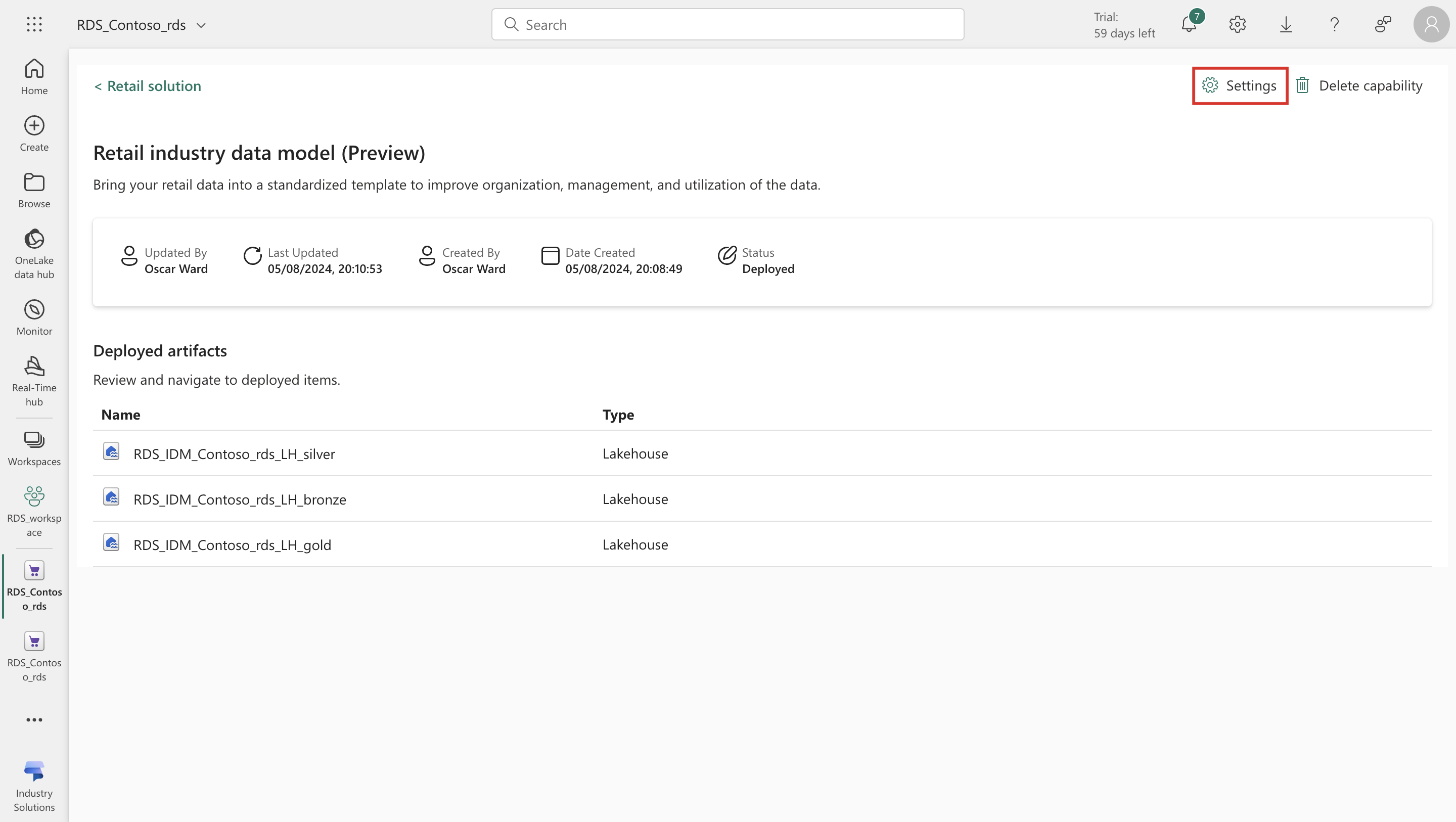Open OneLake data hub
1456x822 pixels.
click(x=34, y=254)
